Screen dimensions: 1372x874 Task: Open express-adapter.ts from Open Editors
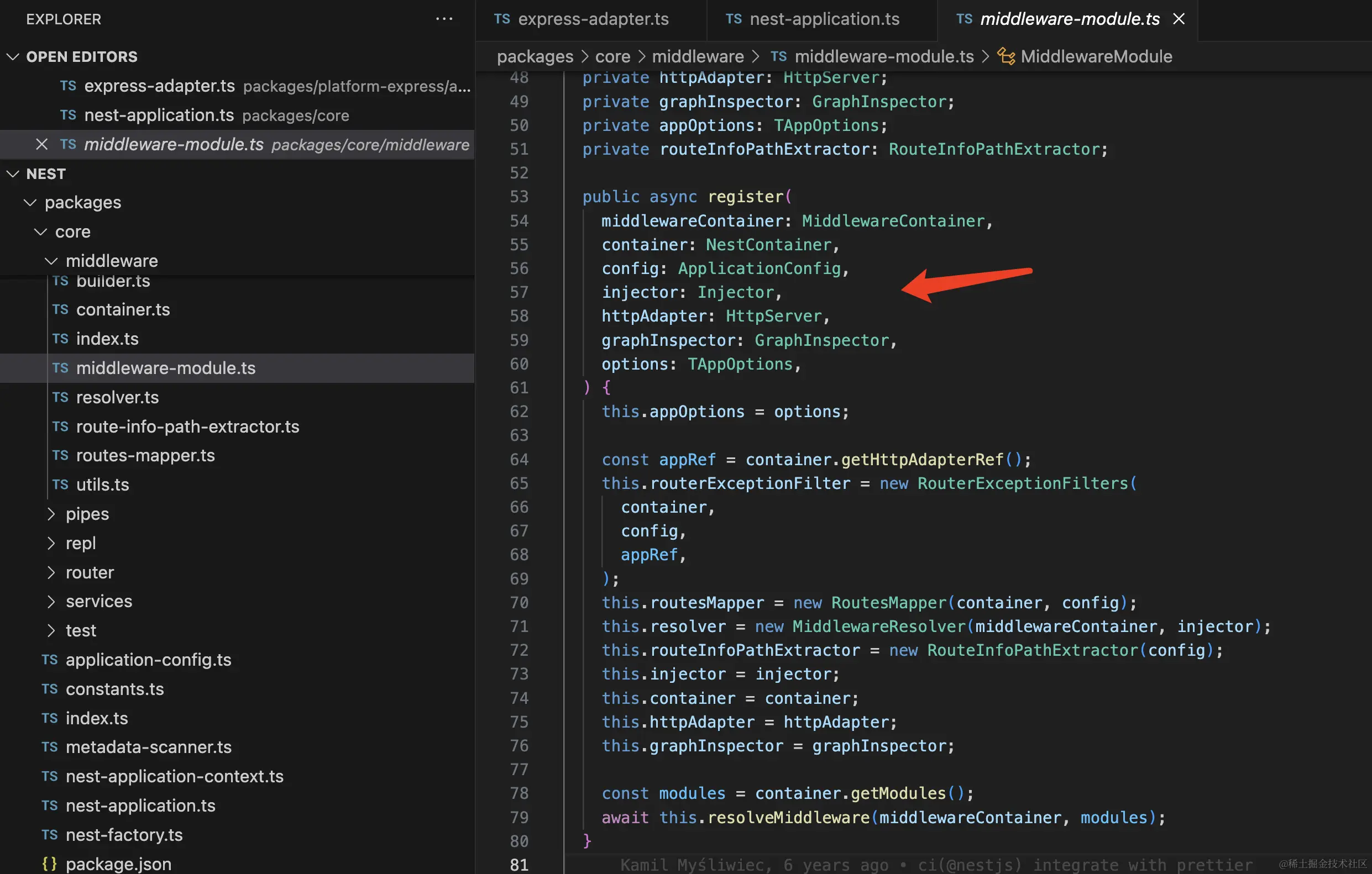(x=237, y=86)
